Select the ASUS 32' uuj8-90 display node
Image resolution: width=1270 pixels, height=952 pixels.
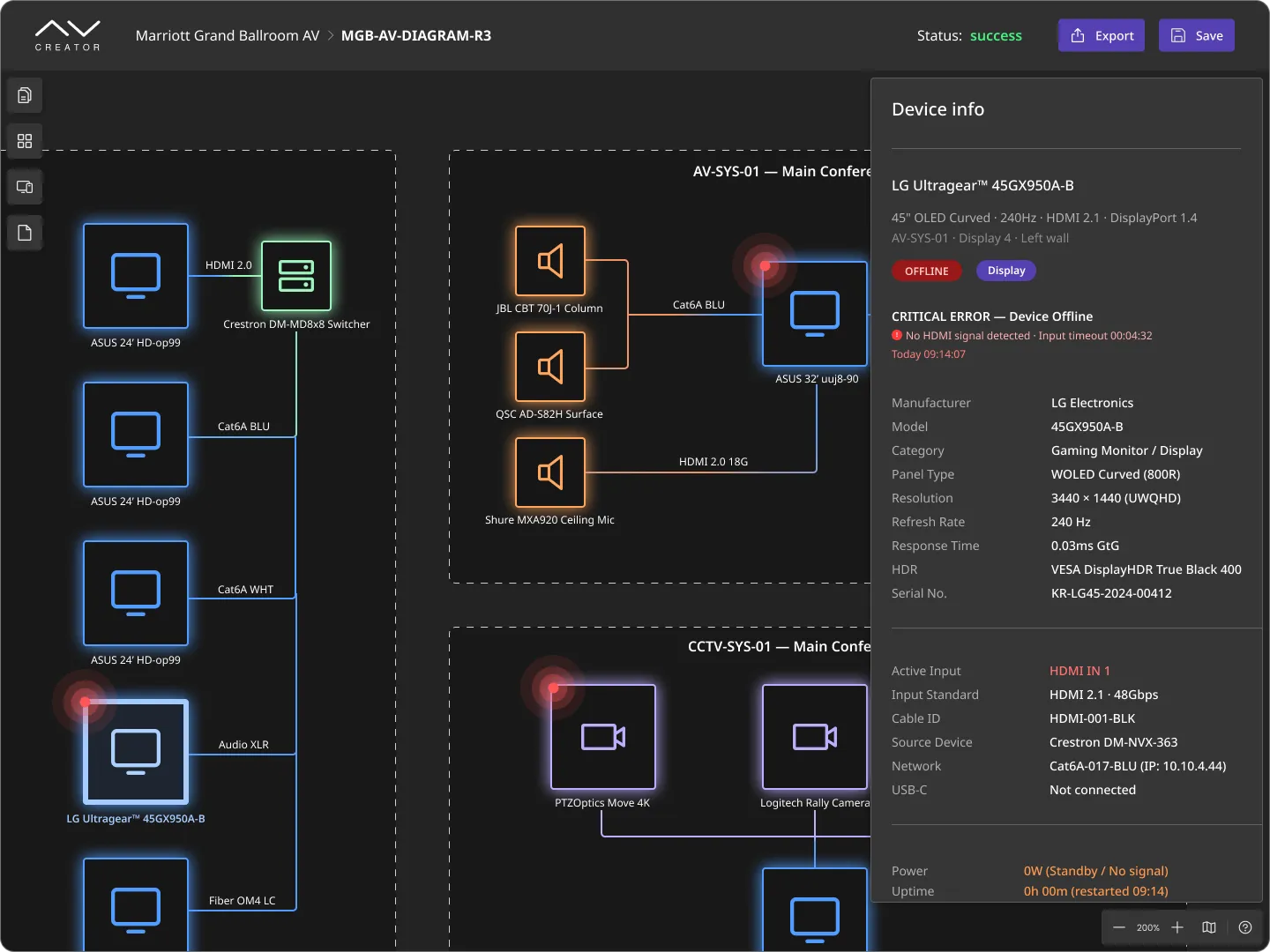pos(815,314)
